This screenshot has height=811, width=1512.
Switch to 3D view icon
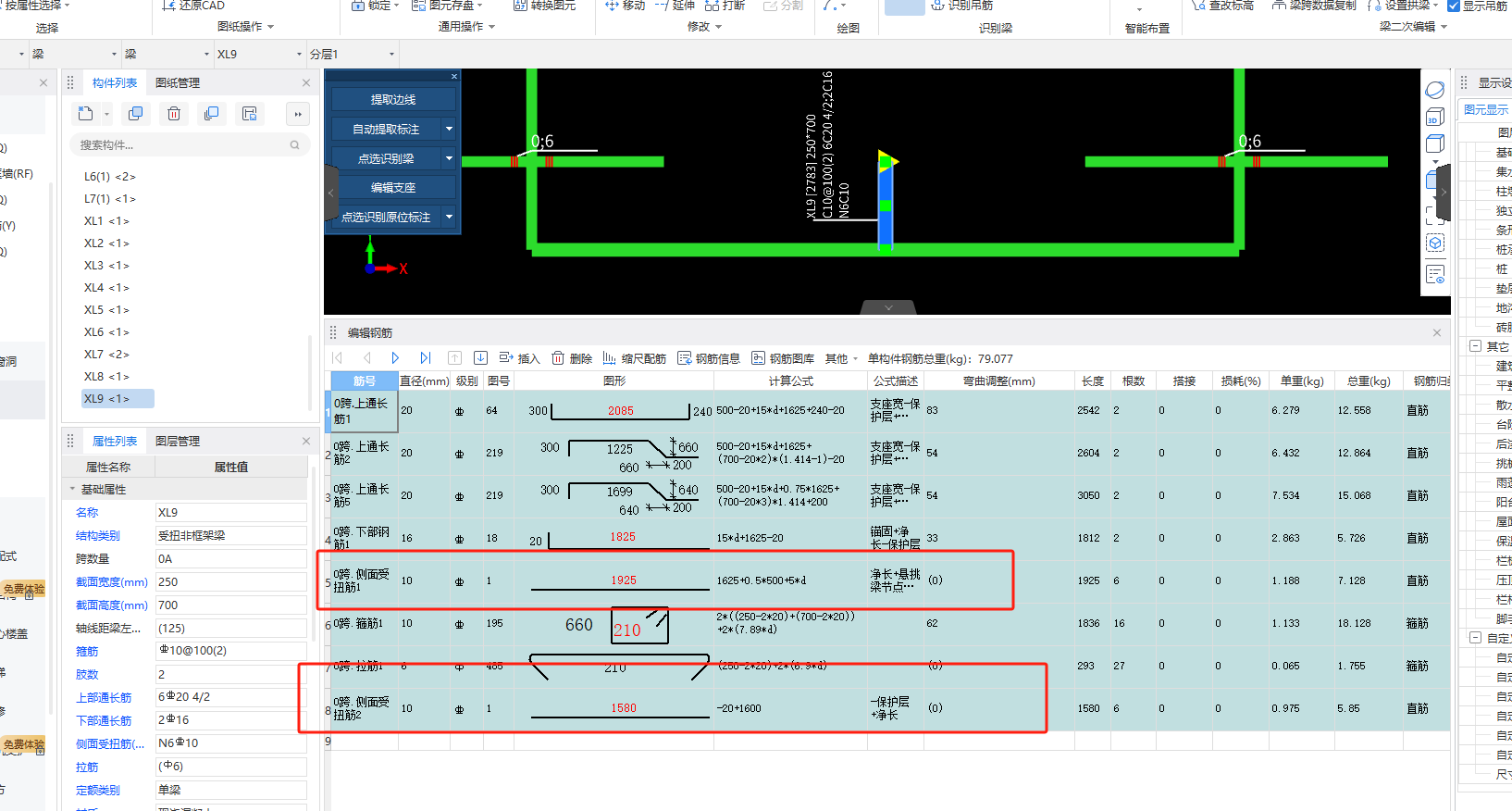point(1435,117)
